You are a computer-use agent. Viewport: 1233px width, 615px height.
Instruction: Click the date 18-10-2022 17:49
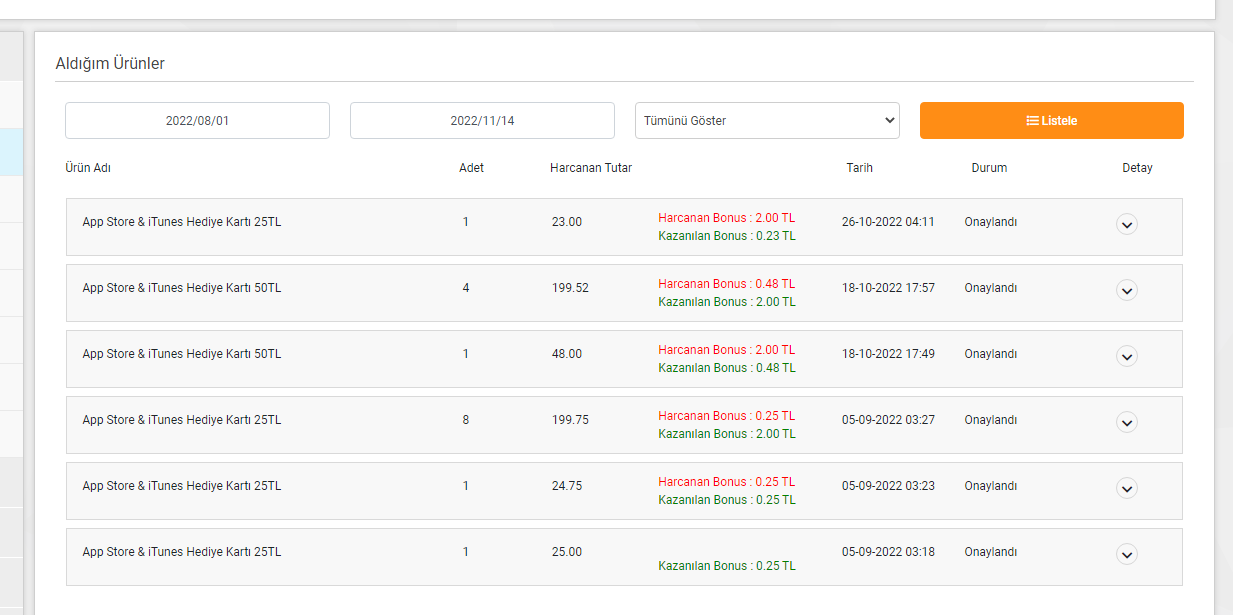(888, 354)
